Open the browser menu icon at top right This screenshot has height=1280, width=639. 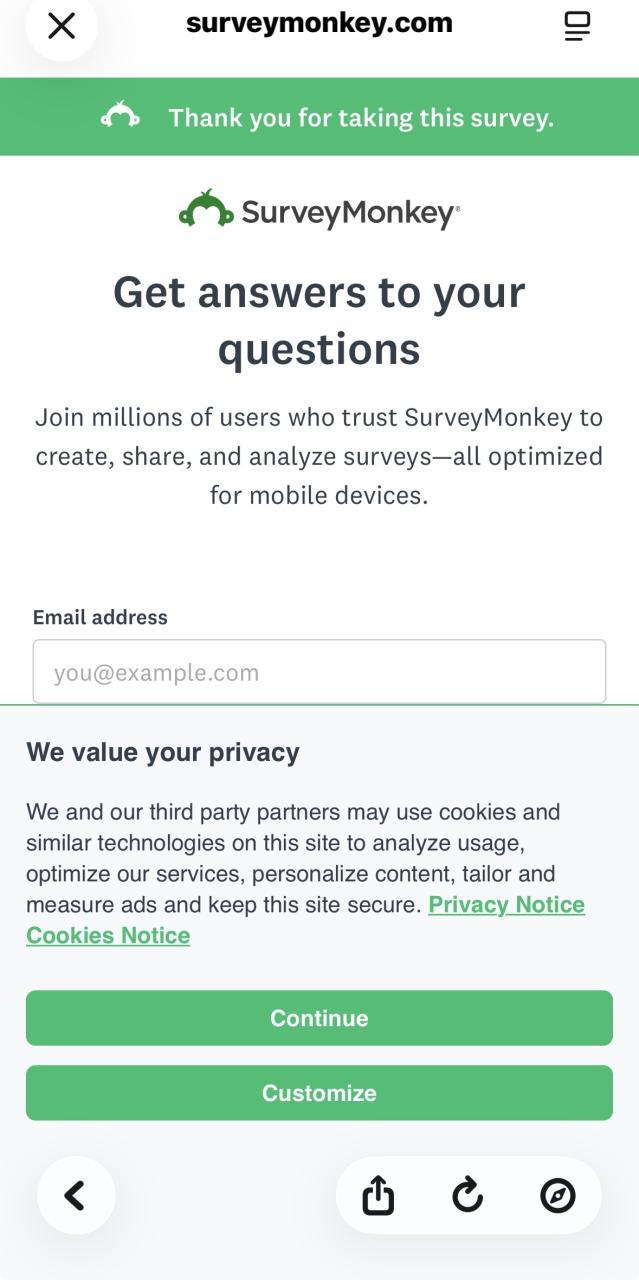[577, 26]
